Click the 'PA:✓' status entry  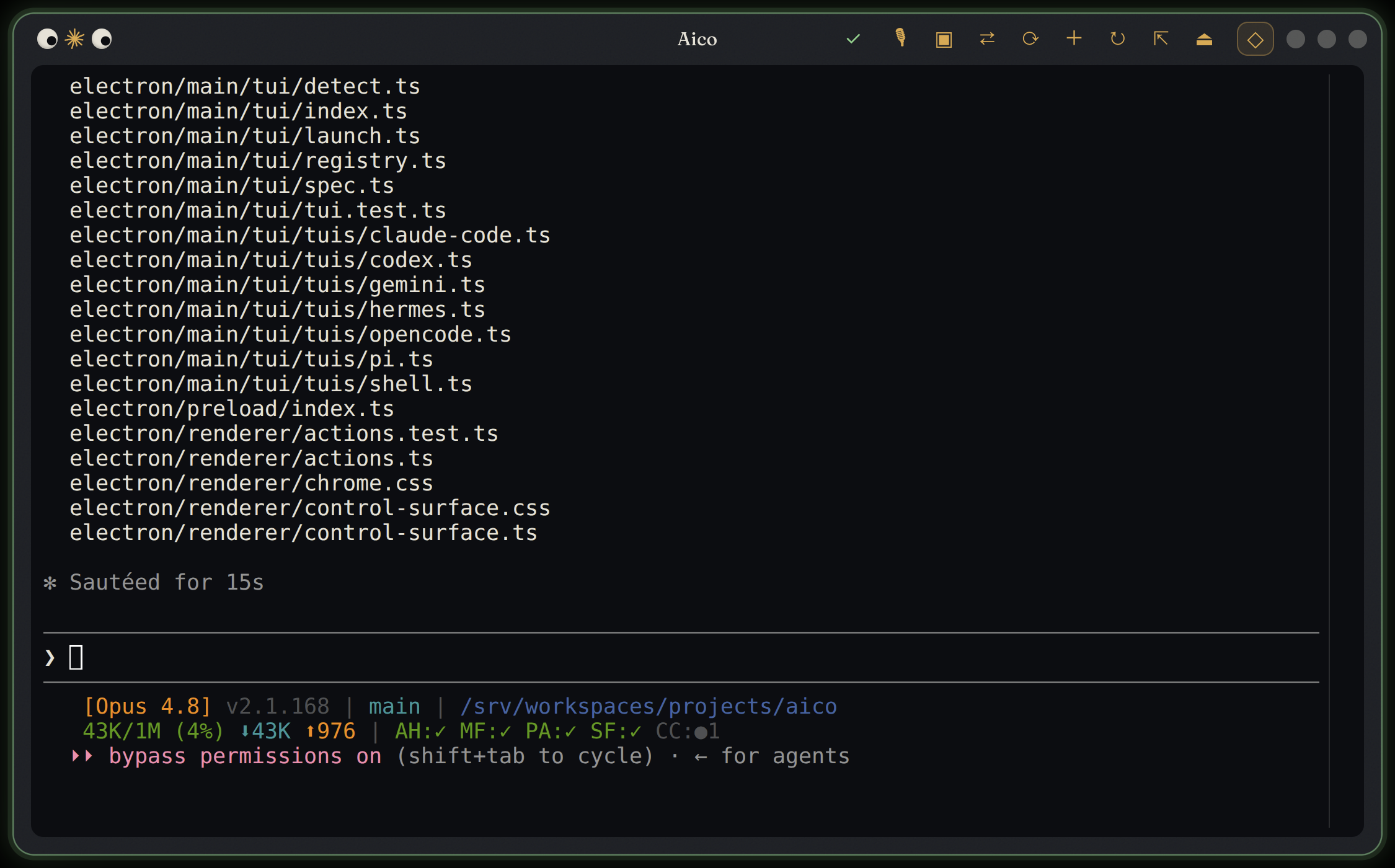pyautogui.click(x=551, y=731)
